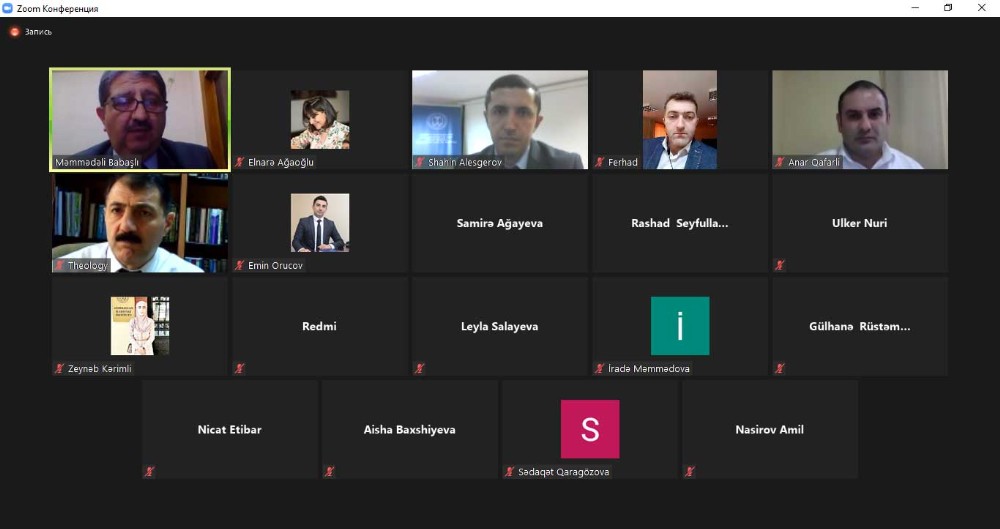This screenshot has height=529, width=1000.
Task: Click the Zoom logo in title bar
Action: point(8,8)
